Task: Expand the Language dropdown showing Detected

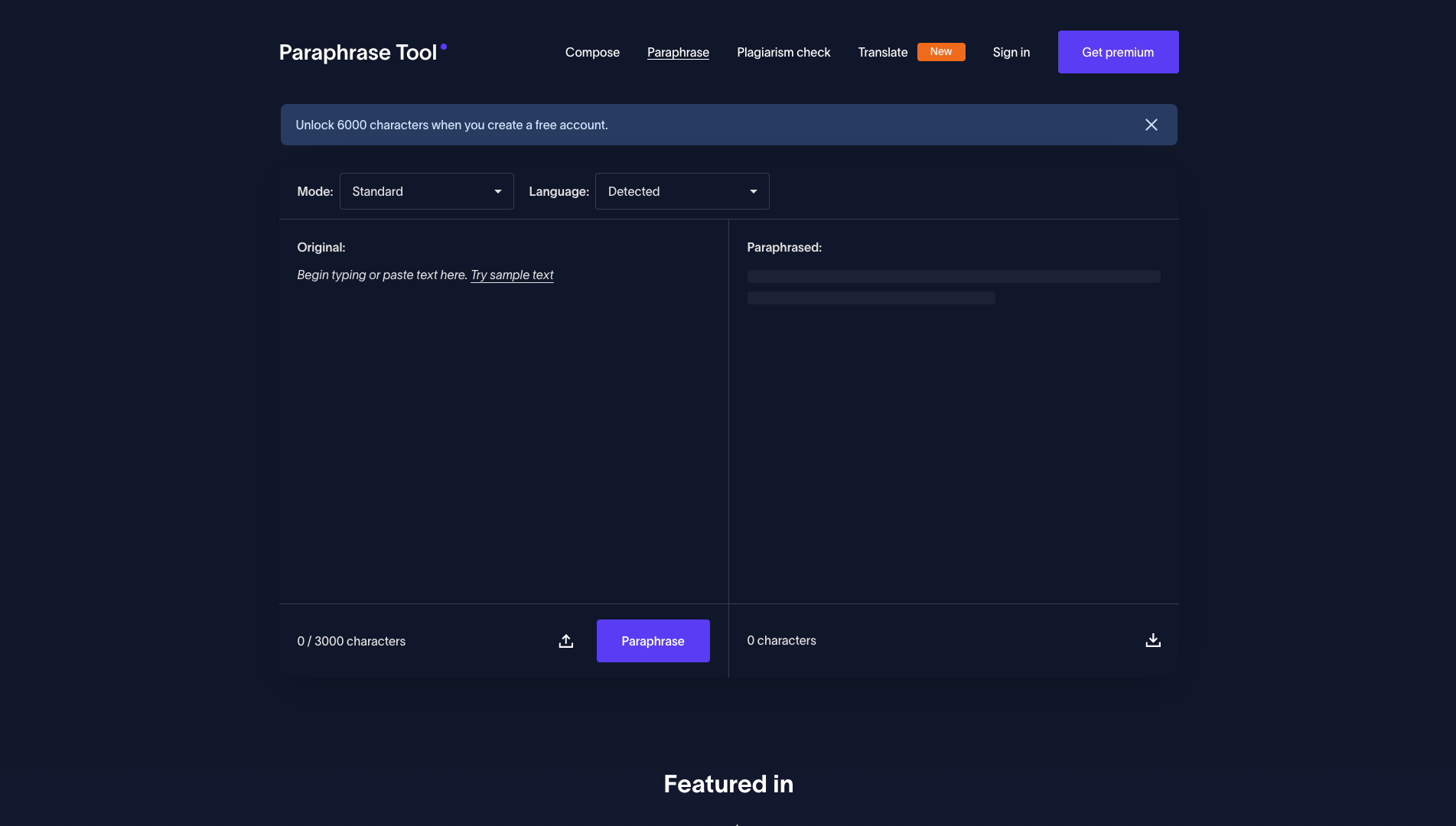Action: pyautogui.click(x=682, y=191)
